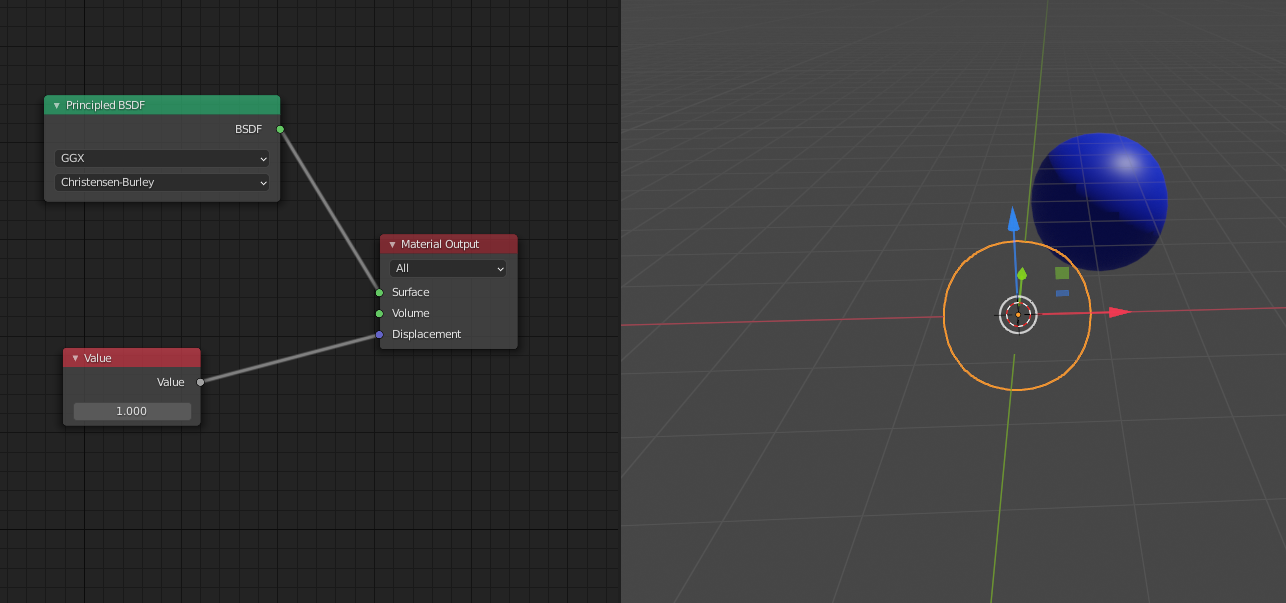The width and height of the screenshot is (1286, 603).
Task: Click the blue plane-constraint gizmo square
Action: (1062, 293)
